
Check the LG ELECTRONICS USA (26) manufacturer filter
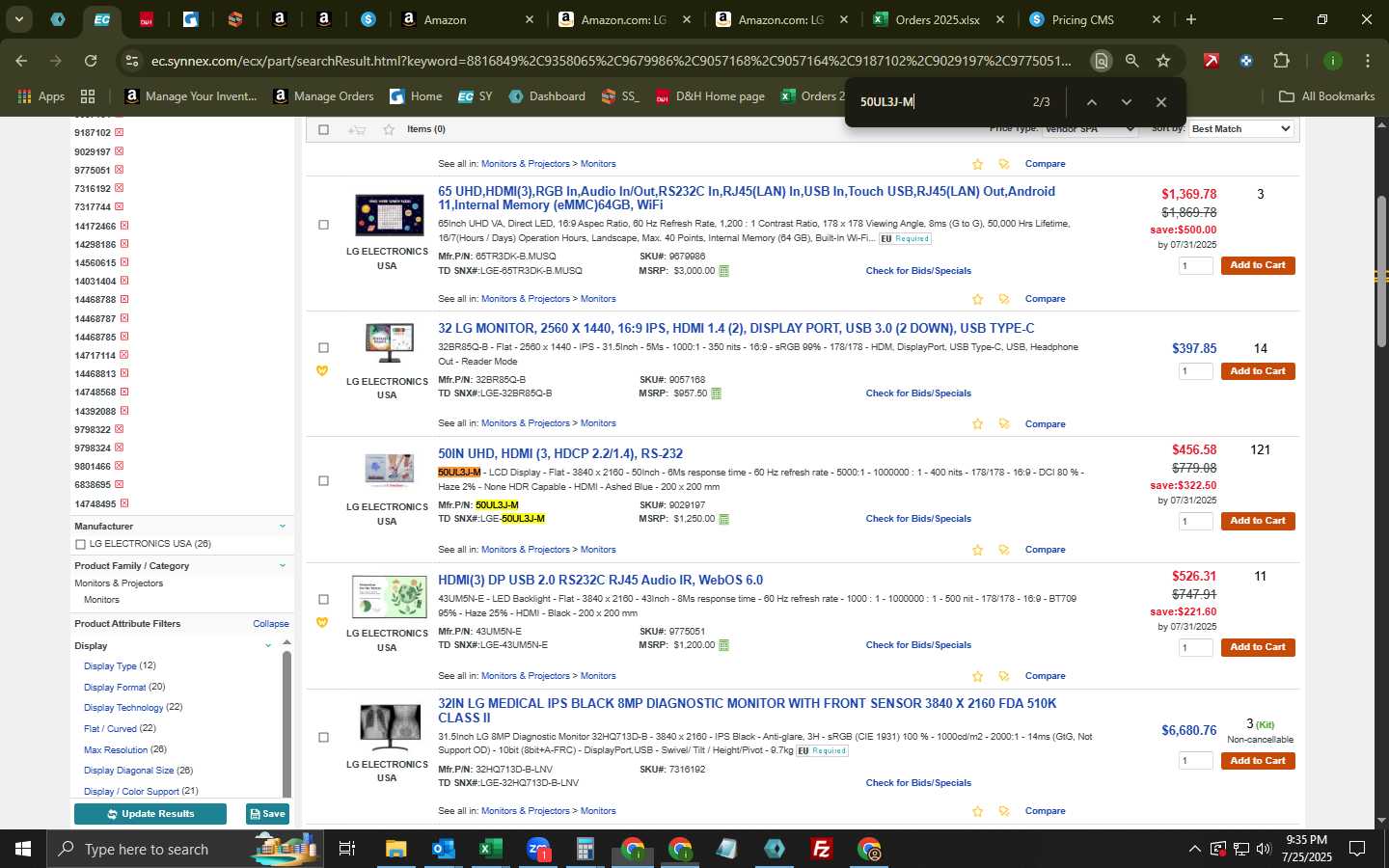pos(80,545)
